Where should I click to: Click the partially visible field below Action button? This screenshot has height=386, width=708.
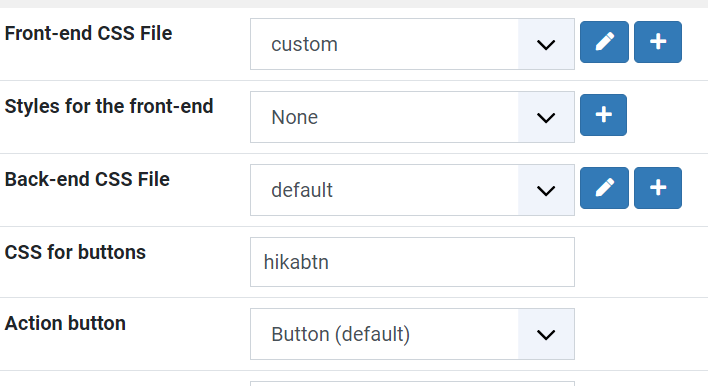pos(412,384)
